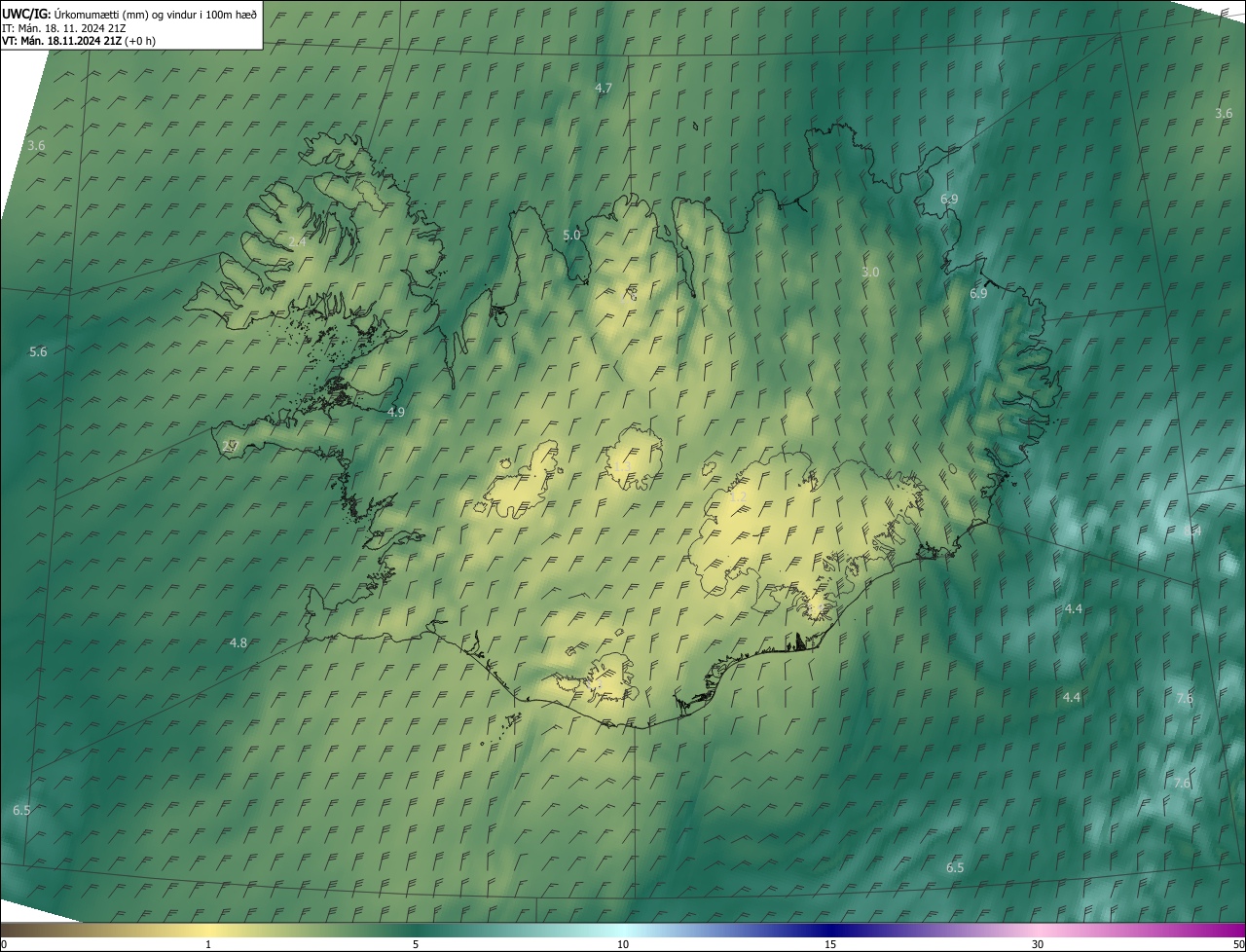This screenshot has width=1246, height=952.
Task: Click the 4.8 value label on the map
Action: [x=238, y=643]
